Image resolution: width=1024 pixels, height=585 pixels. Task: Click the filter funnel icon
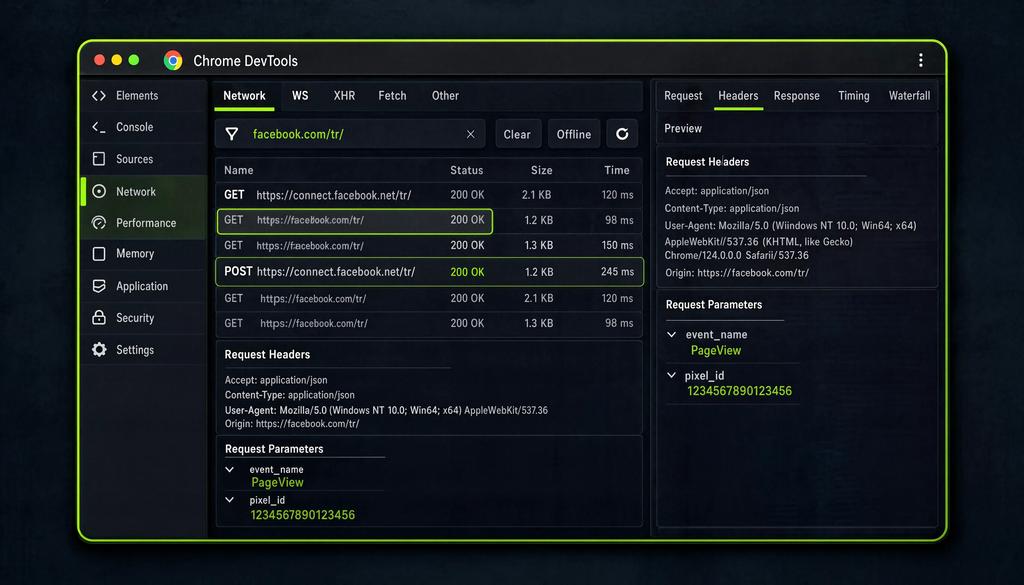pyautogui.click(x=232, y=134)
